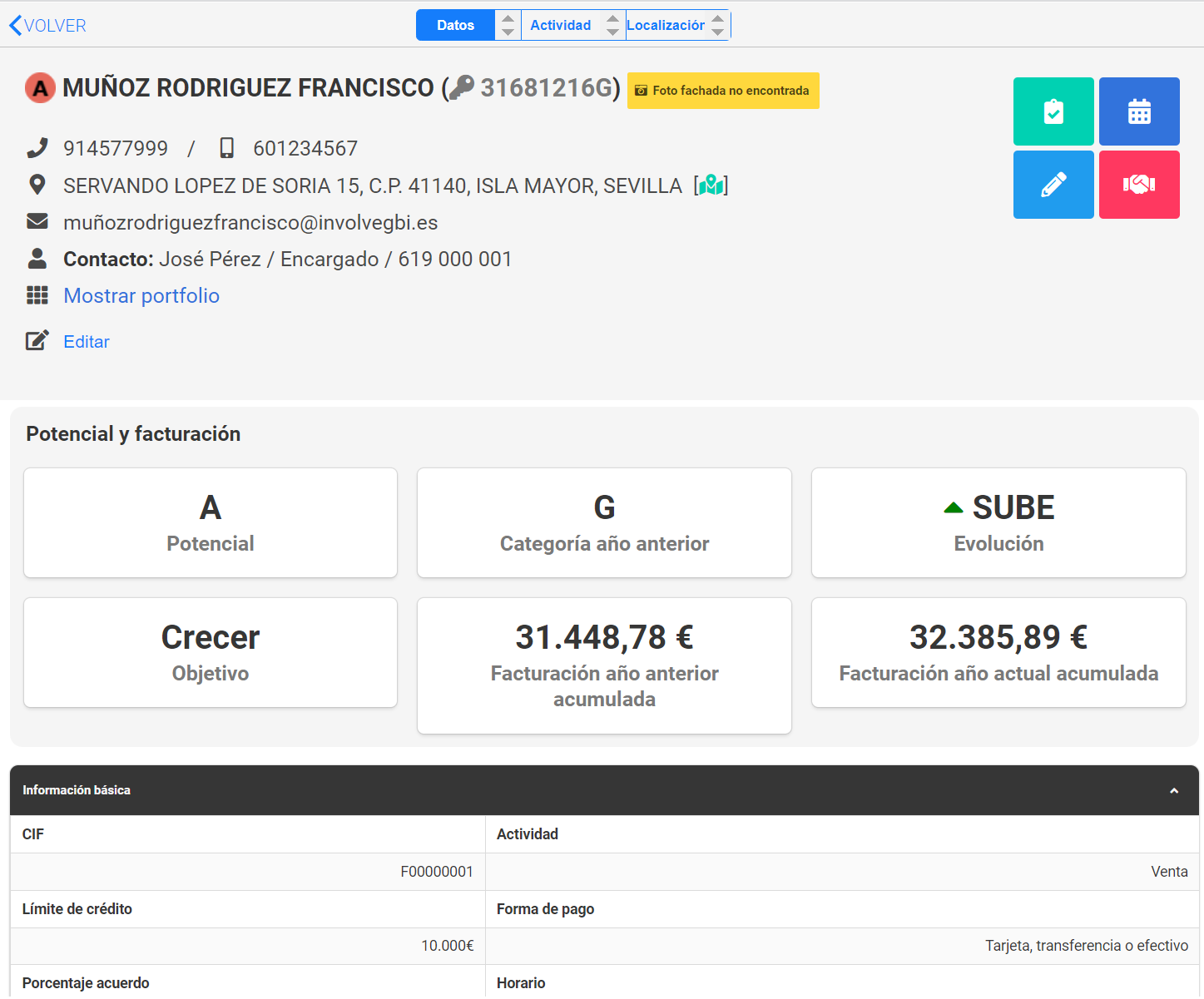This screenshot has height=999, width=1204.
Task: Click the portfolio grid icon
Action: pyautogui.click(x=37, y=295)
